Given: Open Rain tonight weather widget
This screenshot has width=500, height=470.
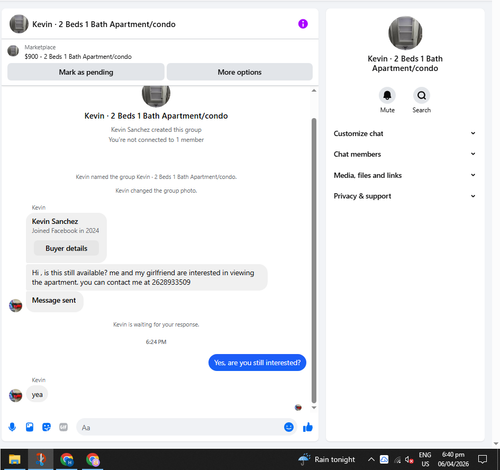Looking at the screenshot, I should pyautogui.click(x=327, y=459).
